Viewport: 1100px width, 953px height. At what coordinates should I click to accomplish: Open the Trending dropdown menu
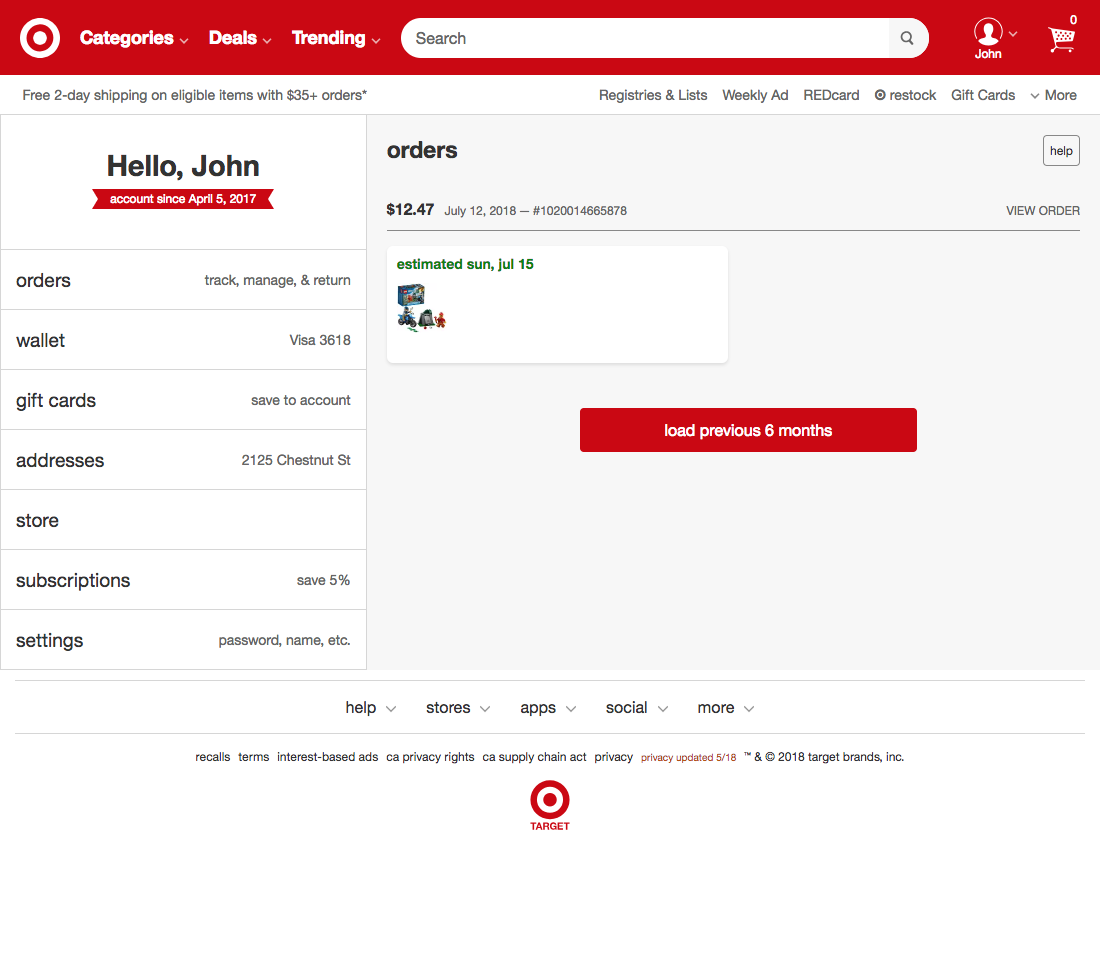click(328, 37)
